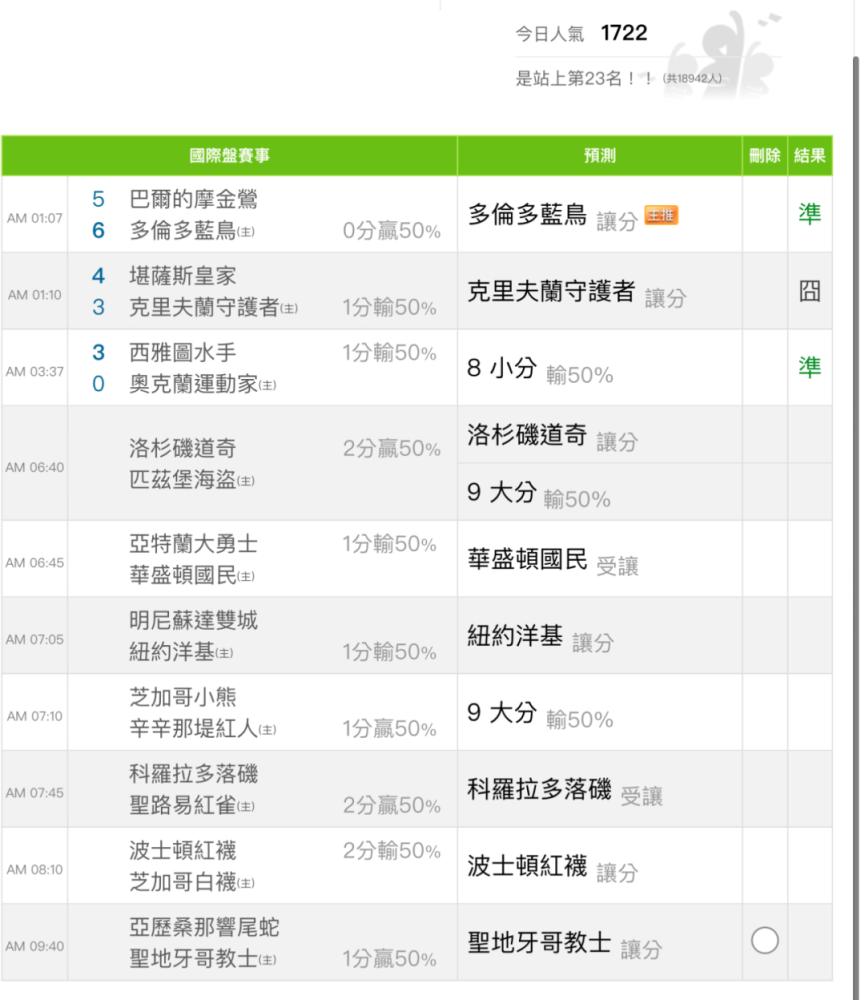
Task: Click 辛辛那堤紅人(主) team name
Action: (x=203, y=728)
